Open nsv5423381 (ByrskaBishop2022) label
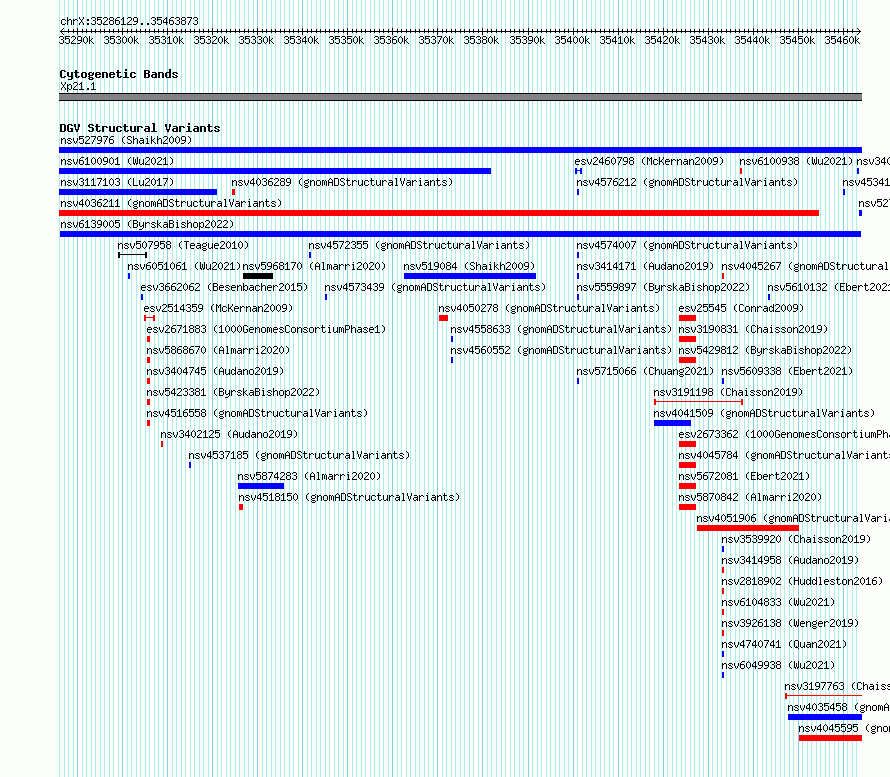Screen dimensions: 890x777 tap(233, 392)
